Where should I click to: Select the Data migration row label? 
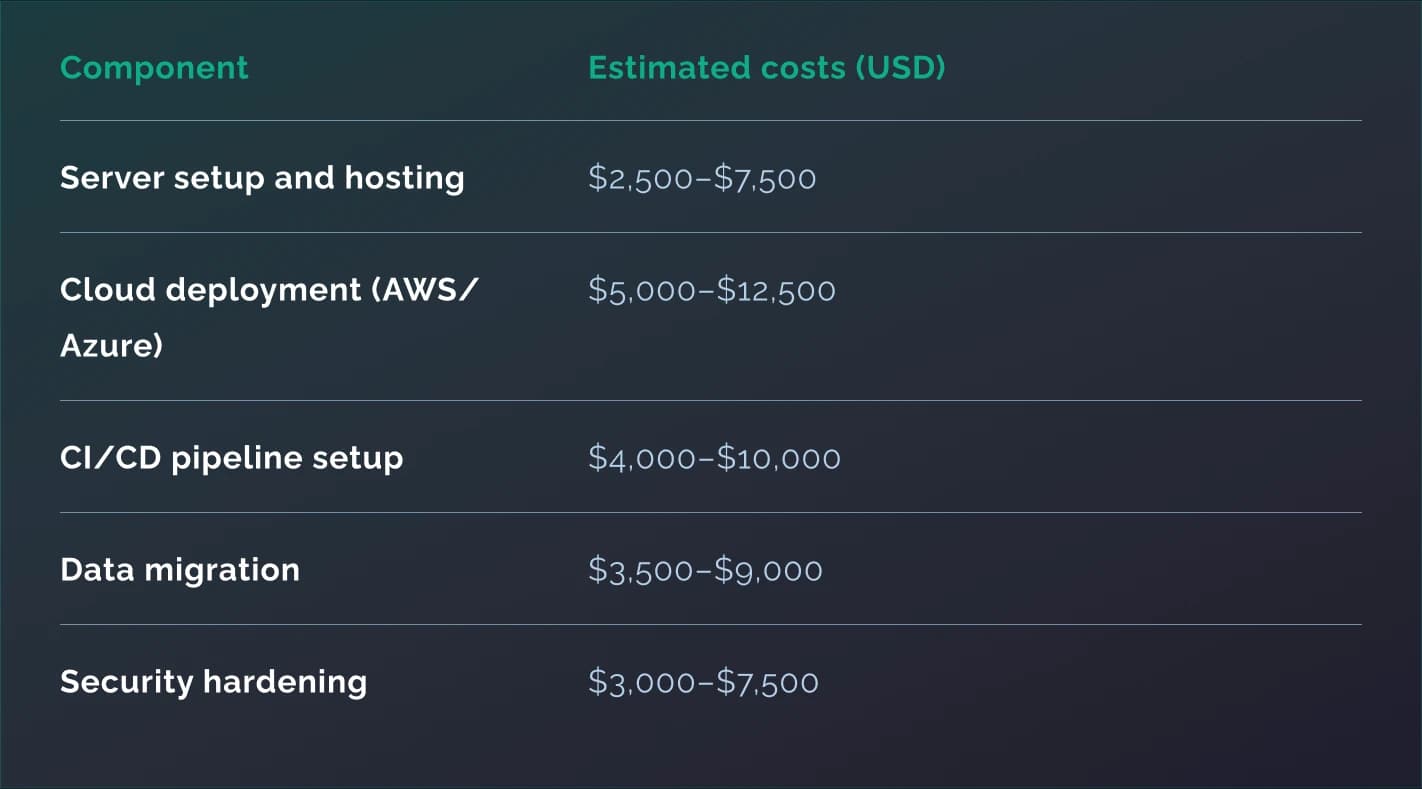point(180,570)
